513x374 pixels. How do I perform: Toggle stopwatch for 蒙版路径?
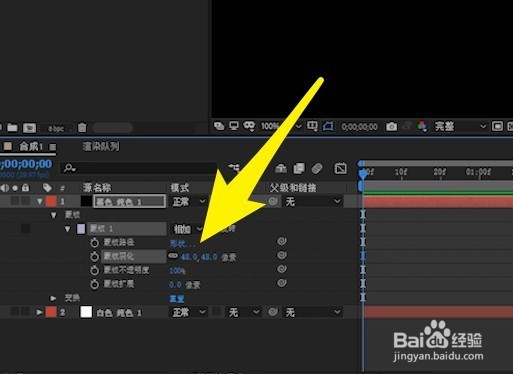pyautogui.click(x=94, y=242)
